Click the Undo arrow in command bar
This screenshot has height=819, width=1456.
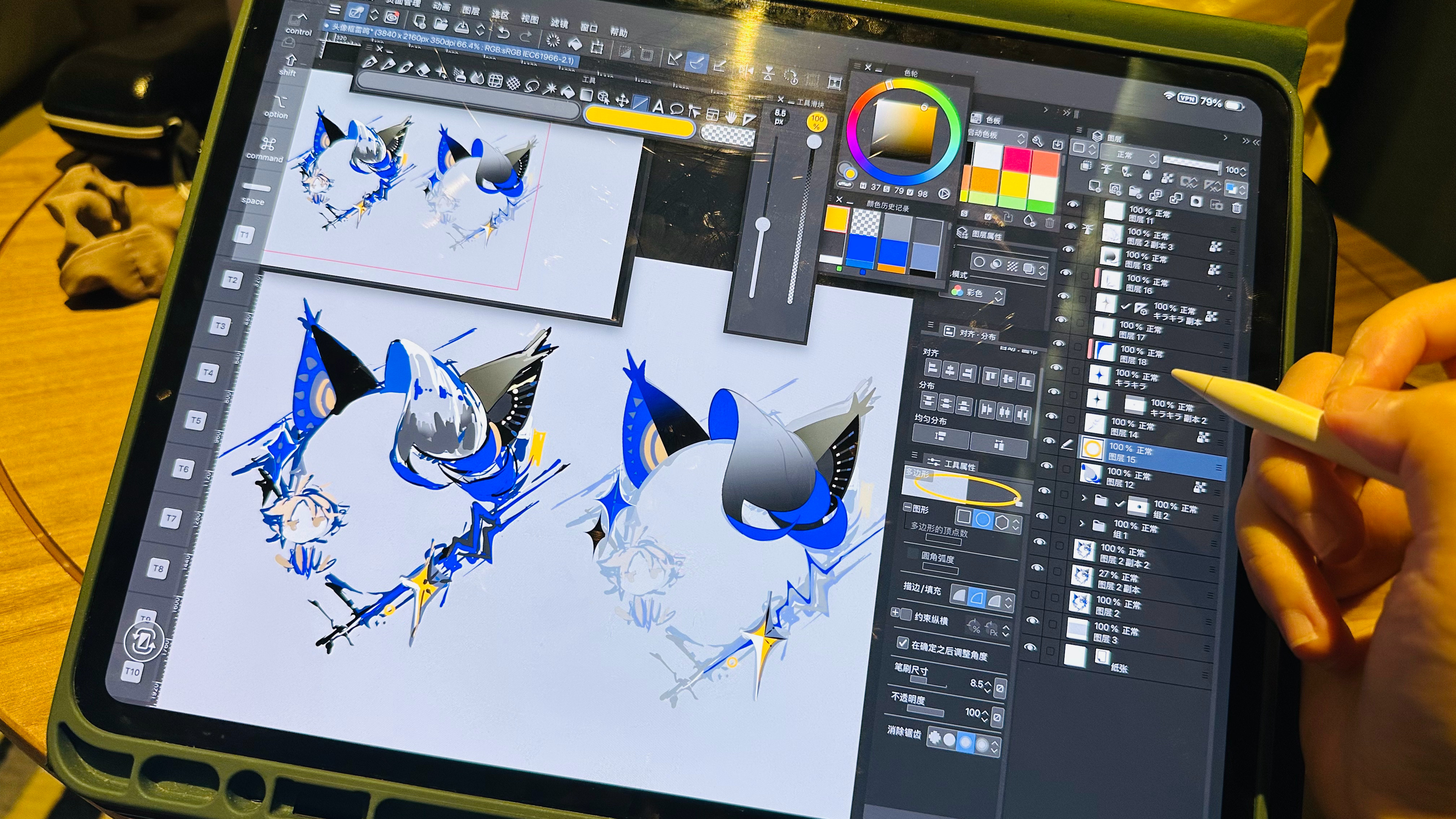(x=503, y=32)
